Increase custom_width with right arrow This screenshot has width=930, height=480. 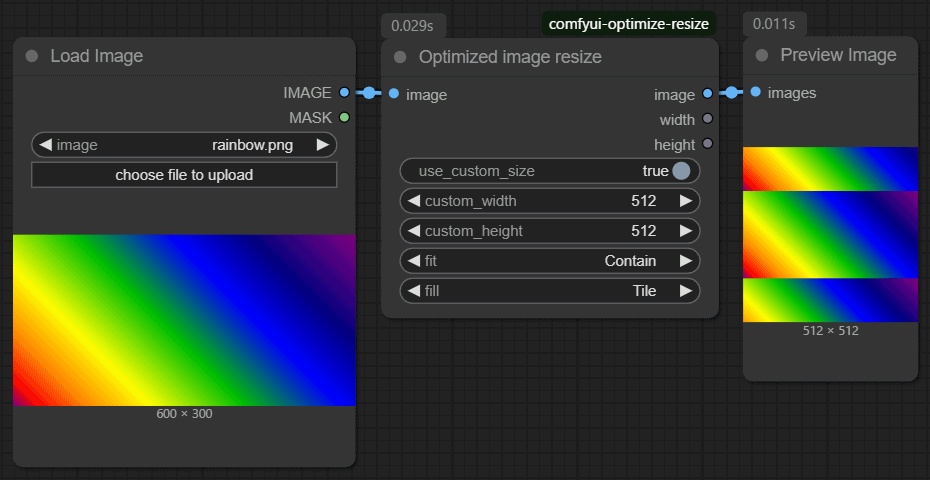pyautogui.click(x=685, y=201)
